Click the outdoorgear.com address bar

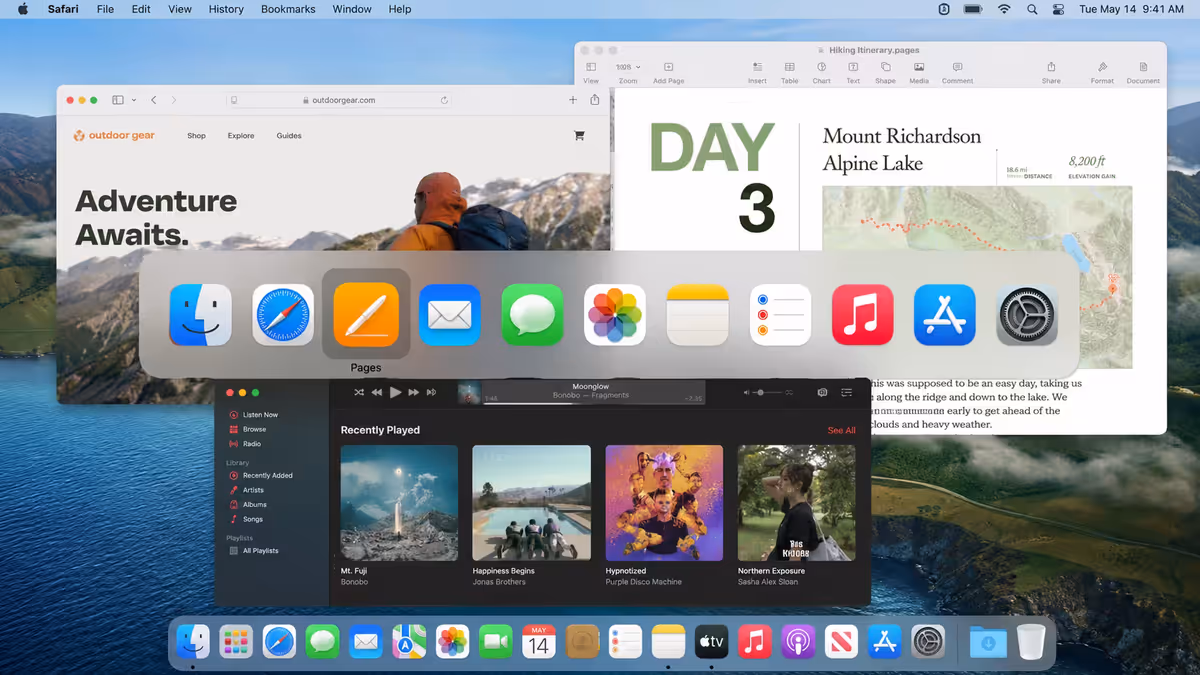(x=338, y=100)
